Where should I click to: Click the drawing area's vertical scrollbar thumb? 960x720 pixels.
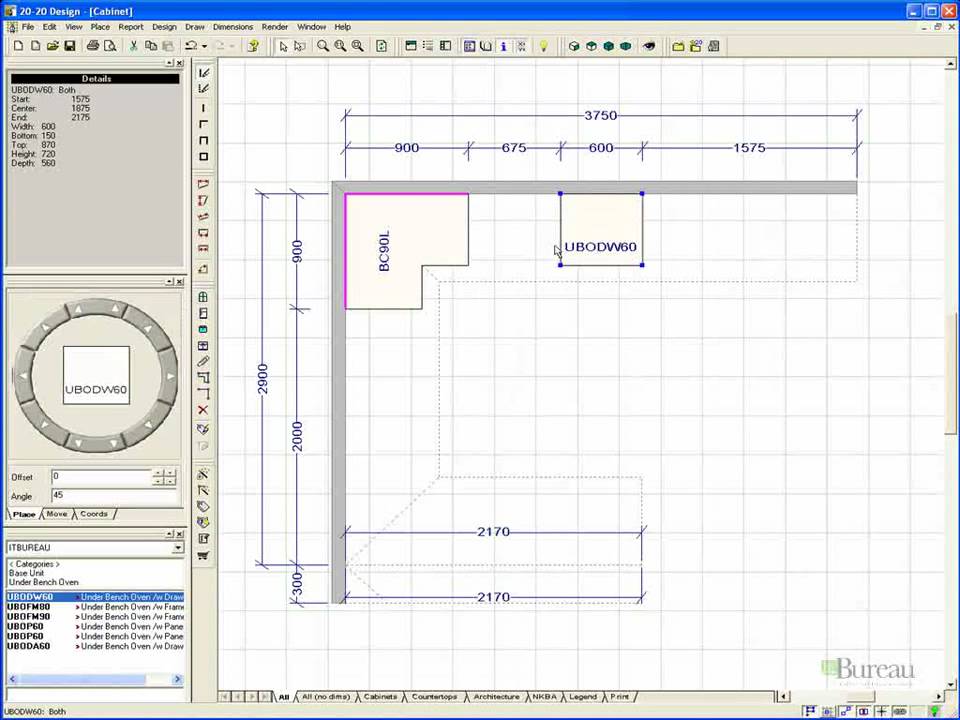click(x=951, y=373)
